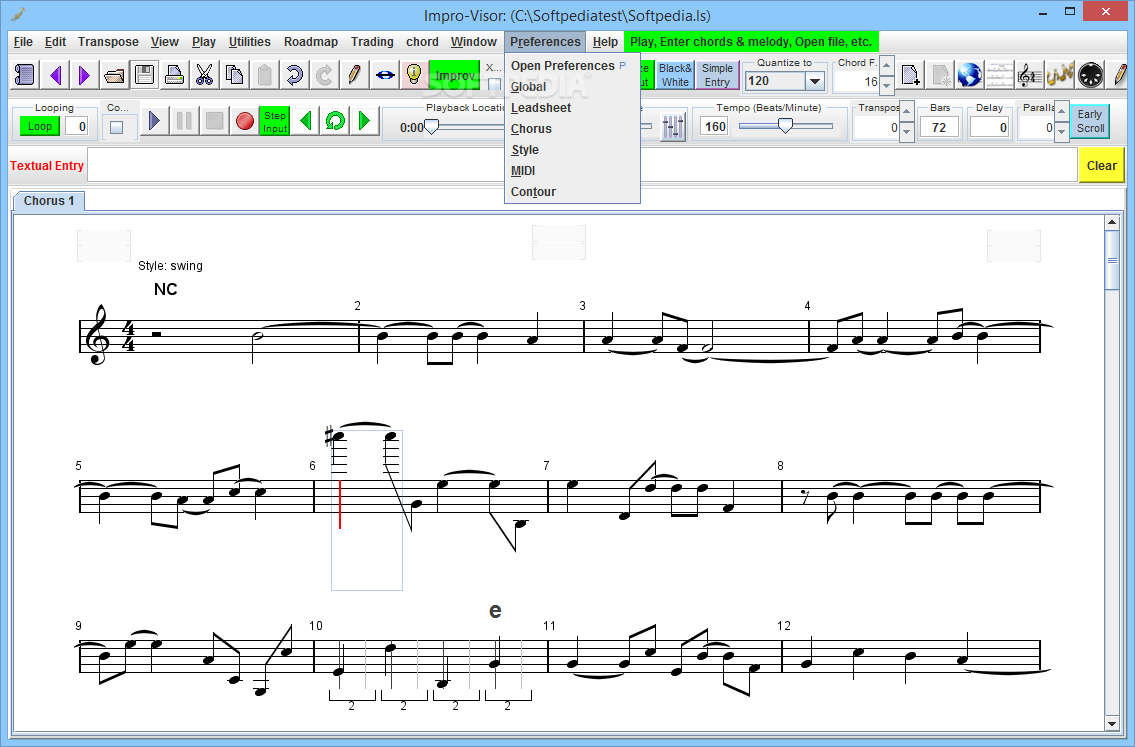
Task: Click the Tempo slider handle
Action: tap(785, 127)
